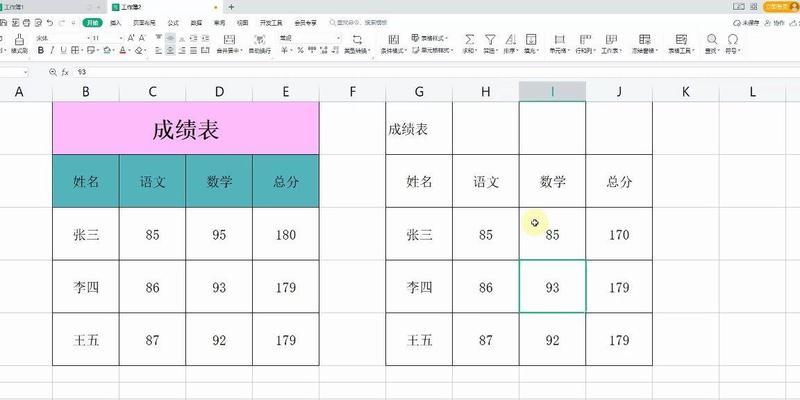Click the orange login account button
800x400 pixels.
[x=780, y=7]
